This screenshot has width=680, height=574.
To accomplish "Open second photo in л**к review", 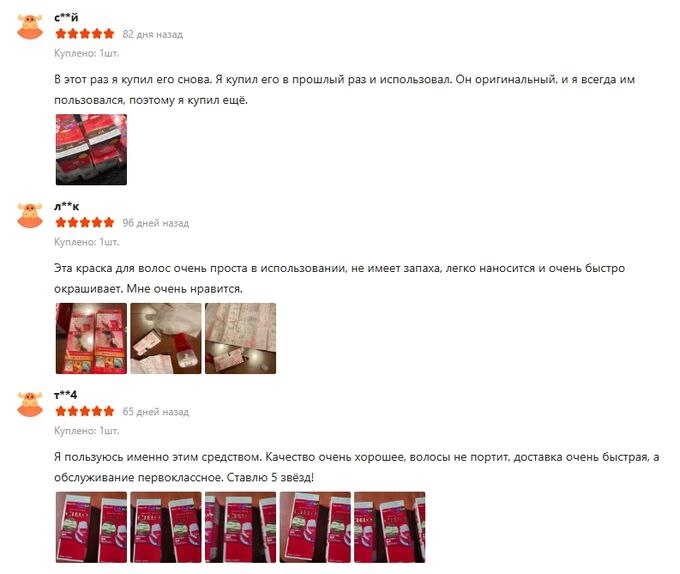I will 166,339.
